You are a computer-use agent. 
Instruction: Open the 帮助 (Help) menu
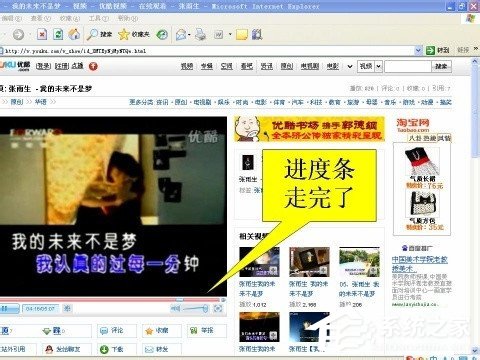[128, 18]
